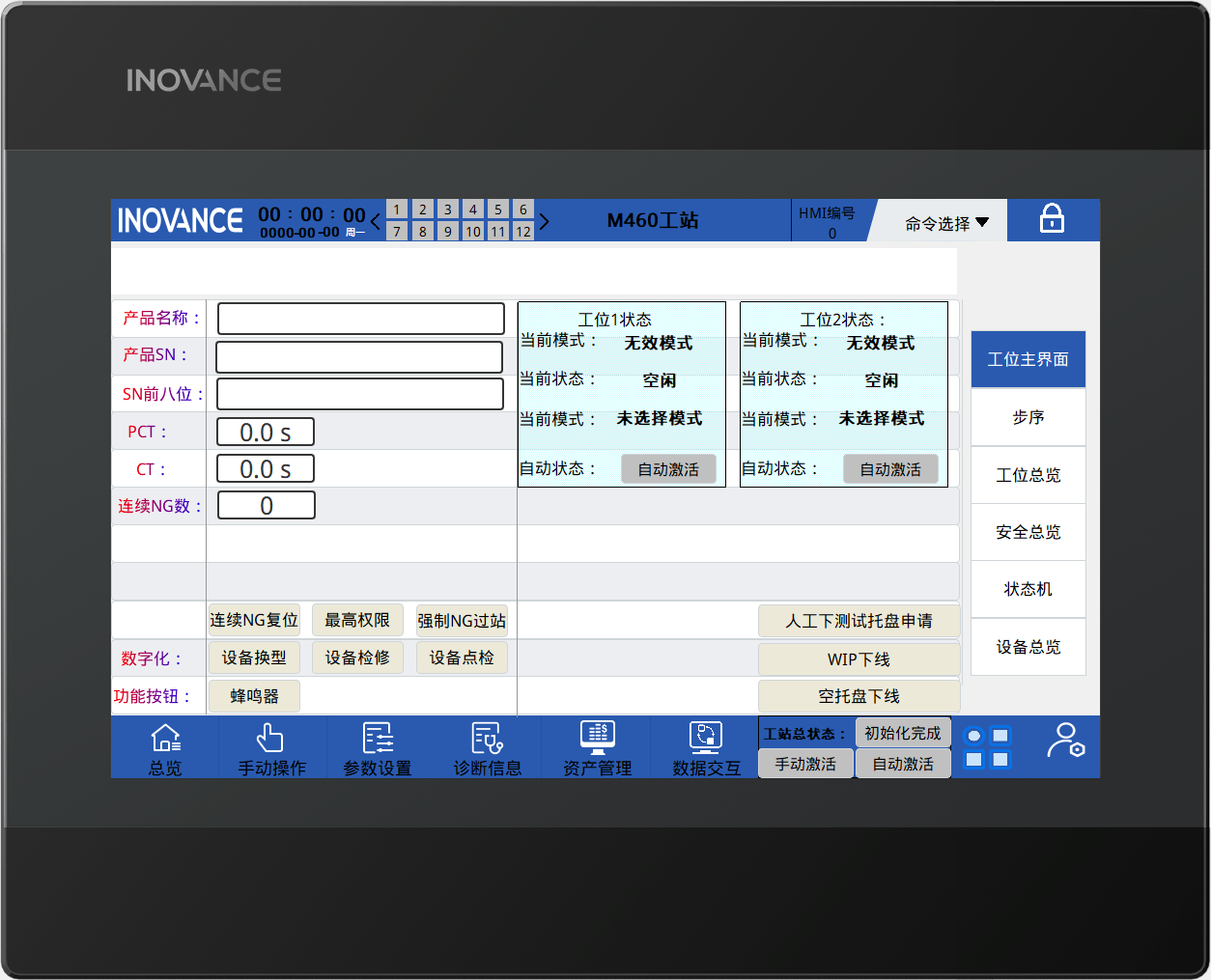Screen dimensions: 1211x980
Task: Open 参数设置 parameter settings
Action: click(378, 749)
